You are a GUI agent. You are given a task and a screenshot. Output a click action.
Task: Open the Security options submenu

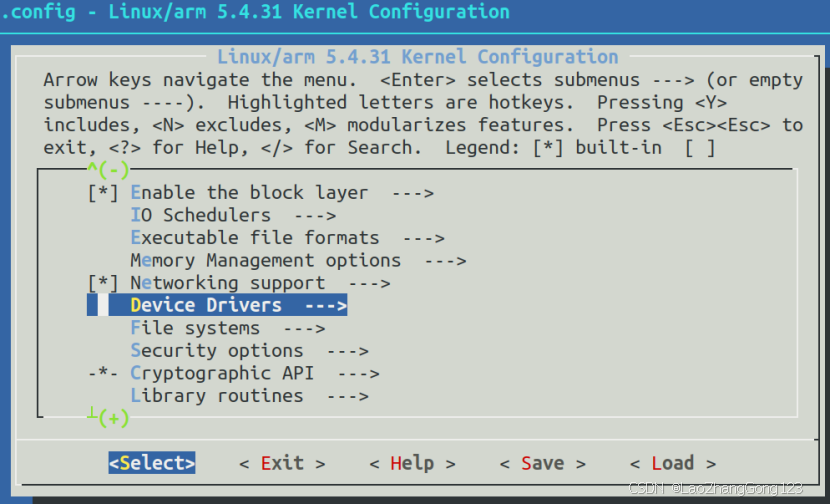pyautogui.click(x=250, y=351)
